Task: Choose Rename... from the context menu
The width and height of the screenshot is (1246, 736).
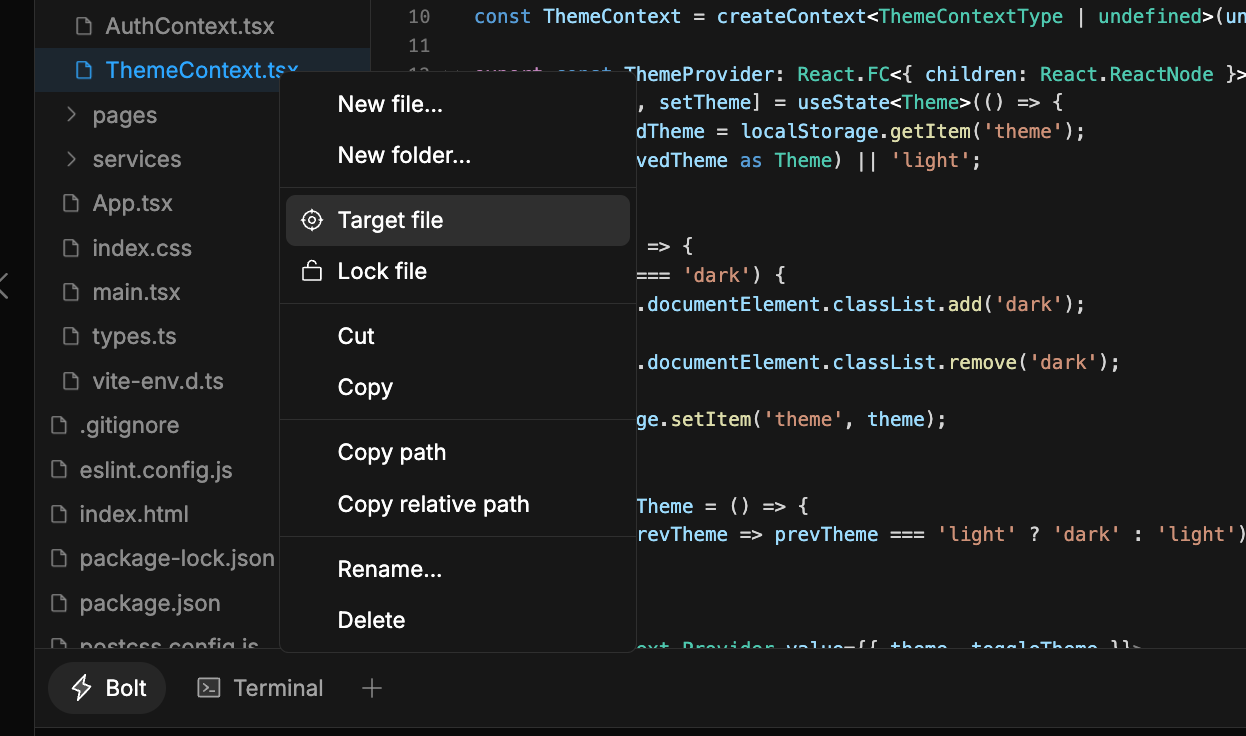Action: coord(390,568)
